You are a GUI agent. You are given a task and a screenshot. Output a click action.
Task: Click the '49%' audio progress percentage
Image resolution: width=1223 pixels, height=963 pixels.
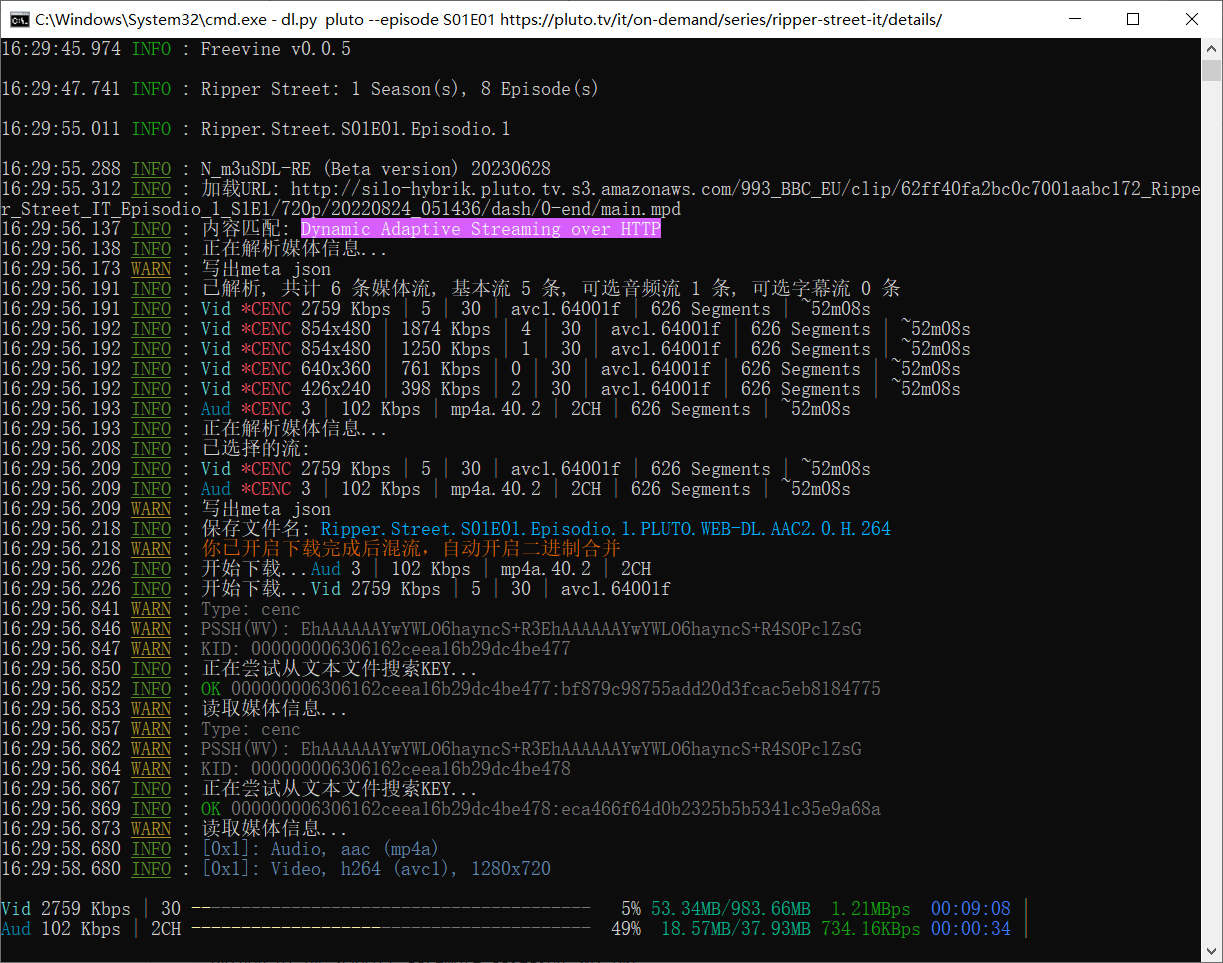coord(626,929)
